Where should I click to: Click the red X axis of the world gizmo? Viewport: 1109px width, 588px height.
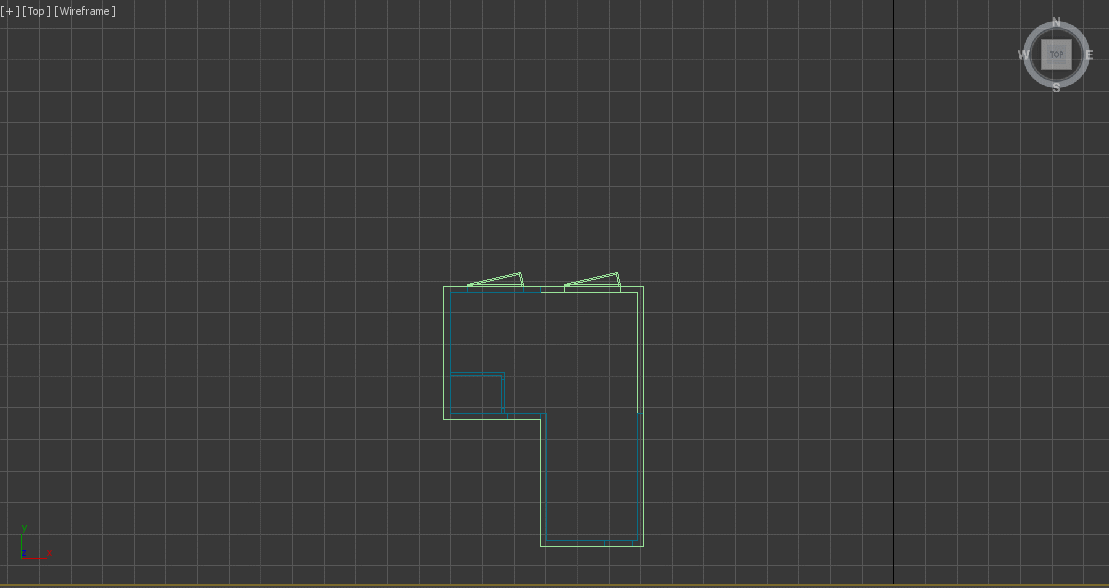pos(34,558)
